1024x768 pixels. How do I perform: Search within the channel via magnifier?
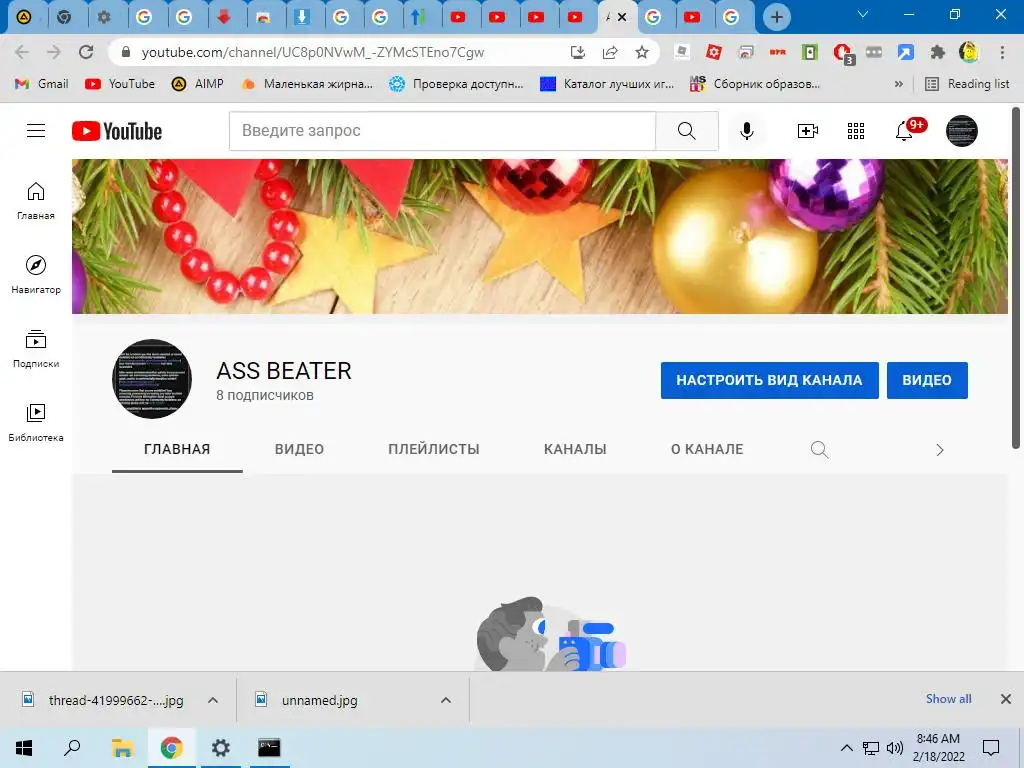click(820, 449)
